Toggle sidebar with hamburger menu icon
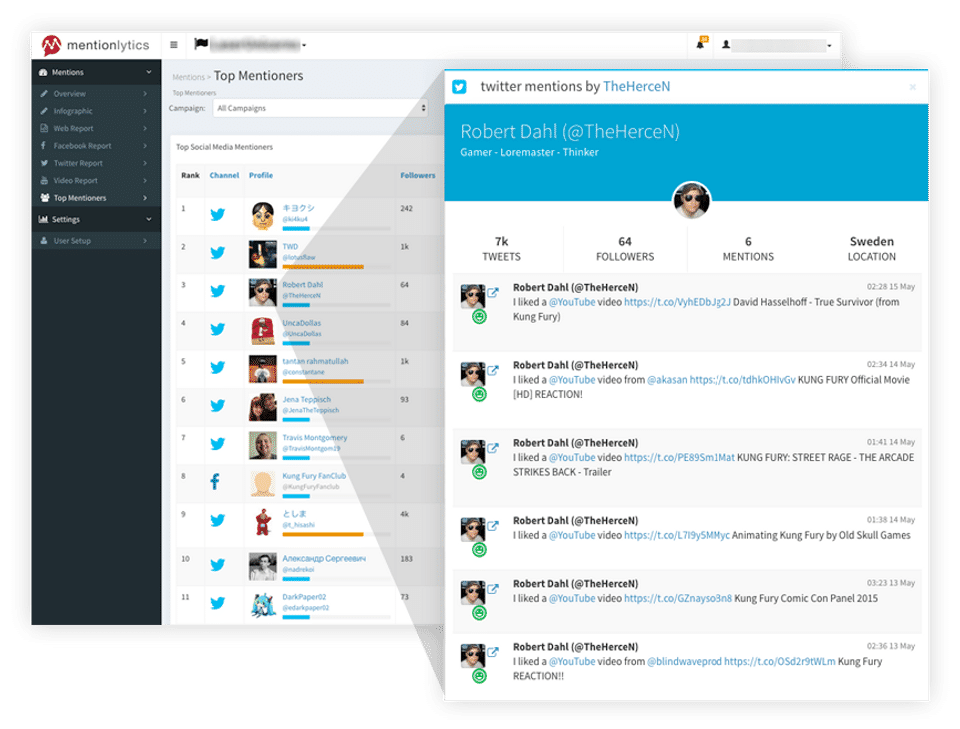Viewport: 960px width, 729px height. [174, 45]
